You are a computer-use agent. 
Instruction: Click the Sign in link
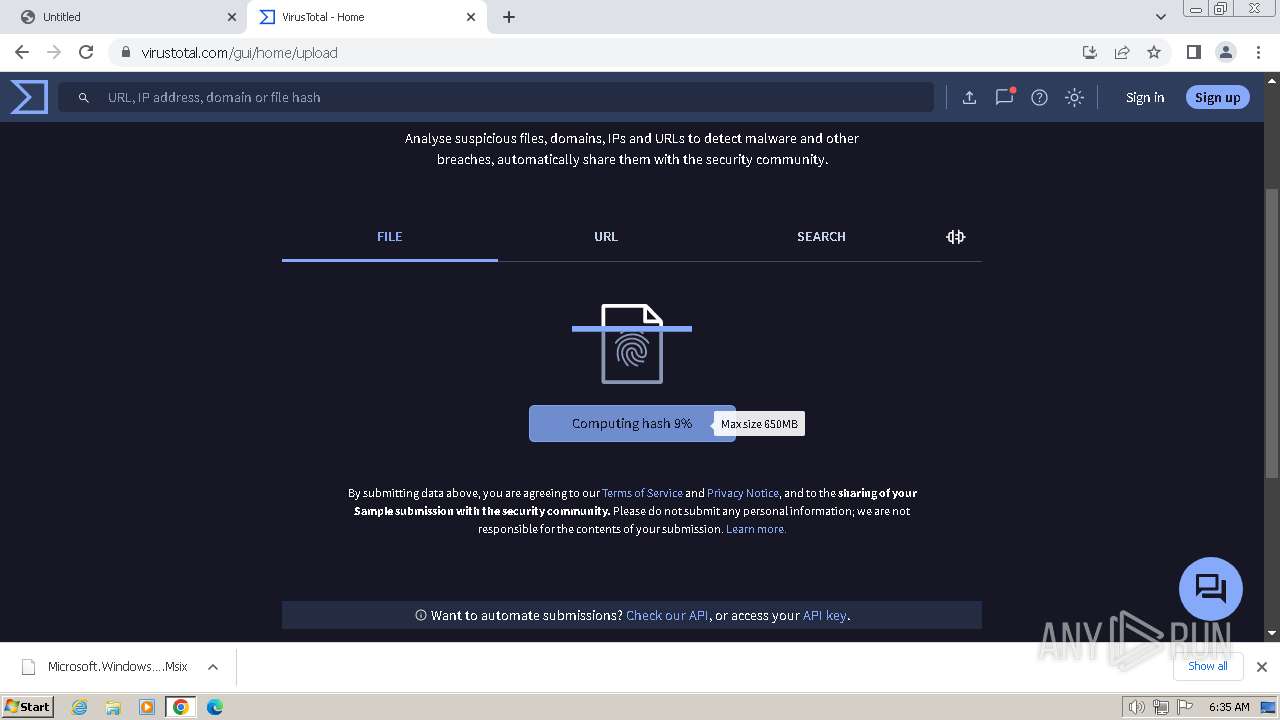pyautogui.click(x=1145, y=97)
